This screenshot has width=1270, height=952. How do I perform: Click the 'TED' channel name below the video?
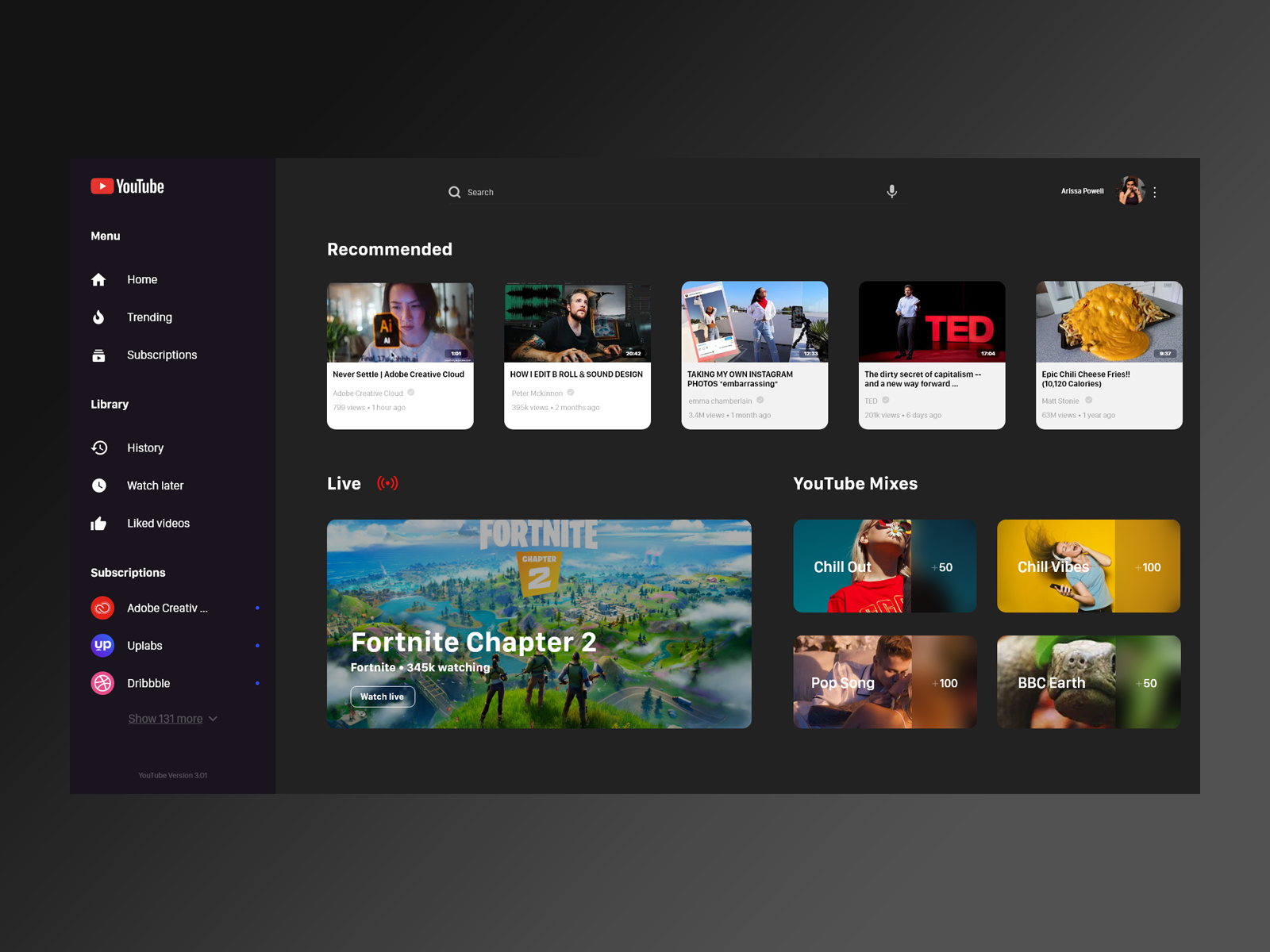pos(872,401)
